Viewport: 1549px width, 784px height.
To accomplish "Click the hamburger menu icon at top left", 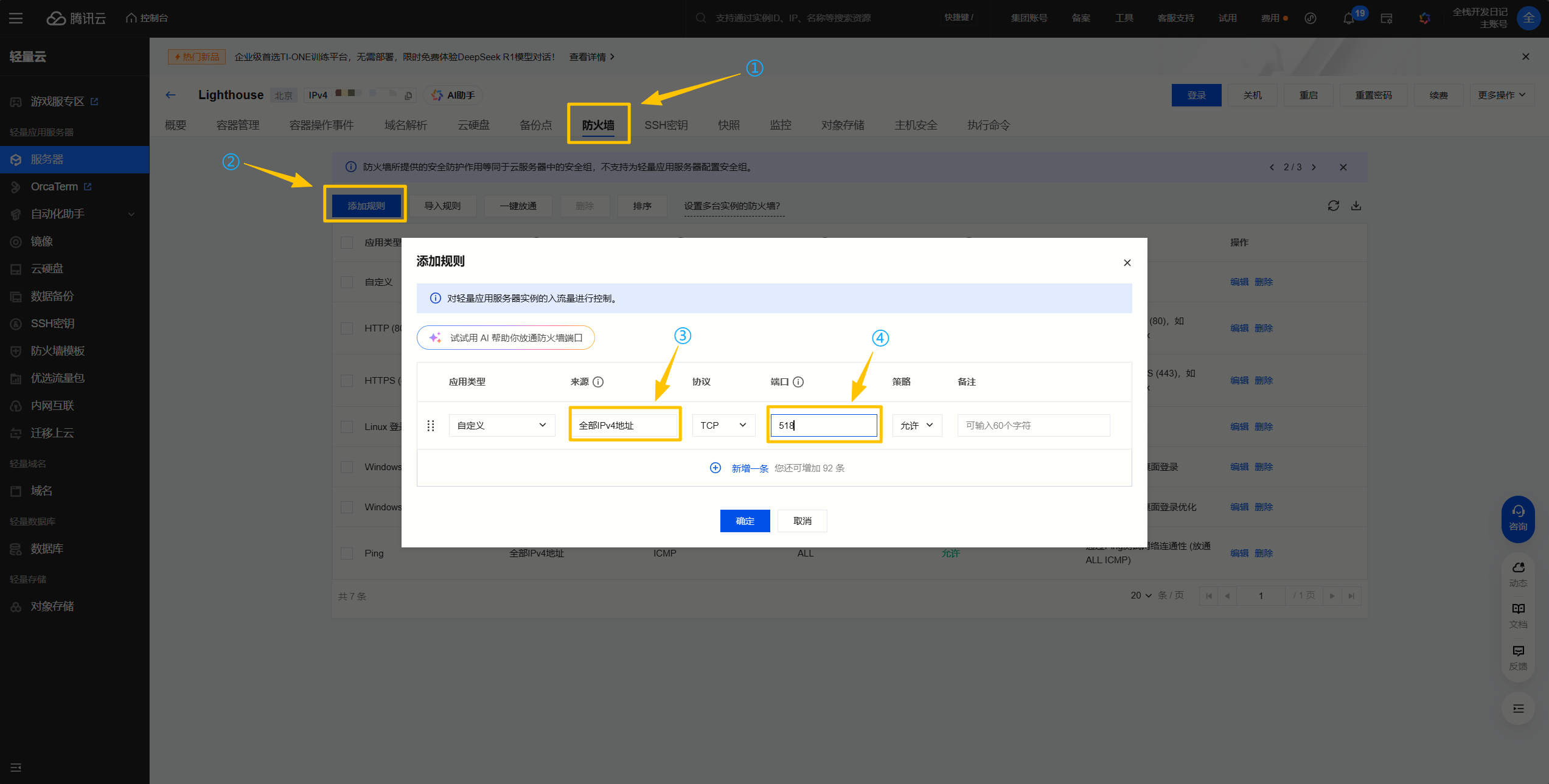I will 16,18.
